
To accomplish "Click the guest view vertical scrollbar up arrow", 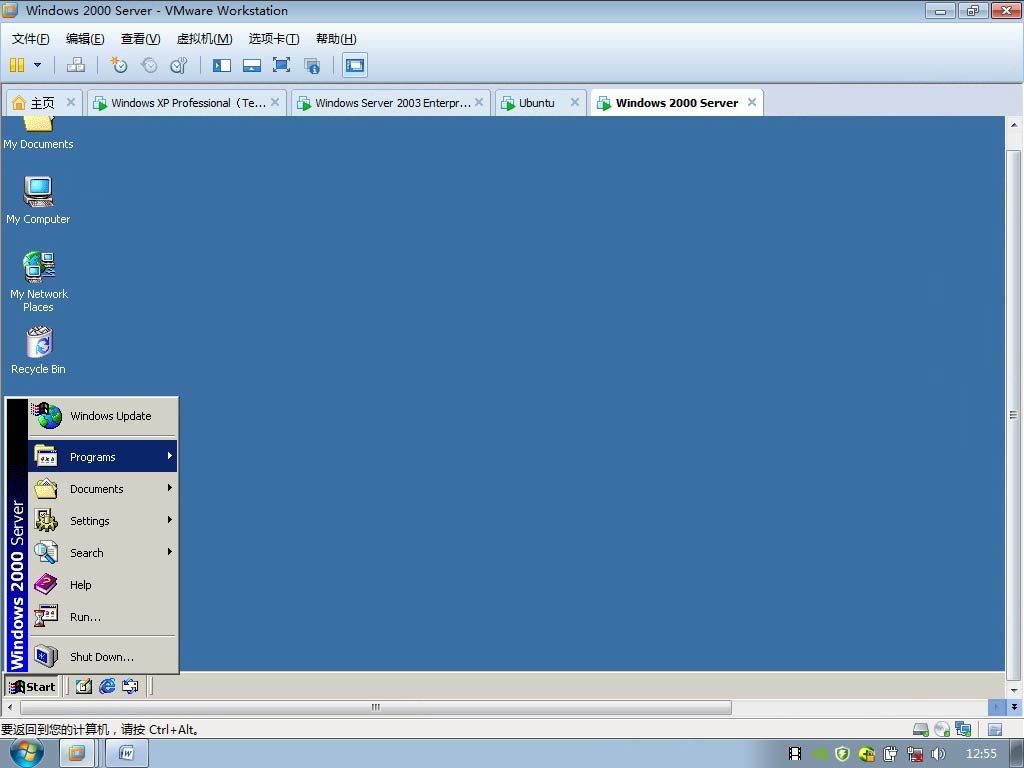I will [1014, 125].
